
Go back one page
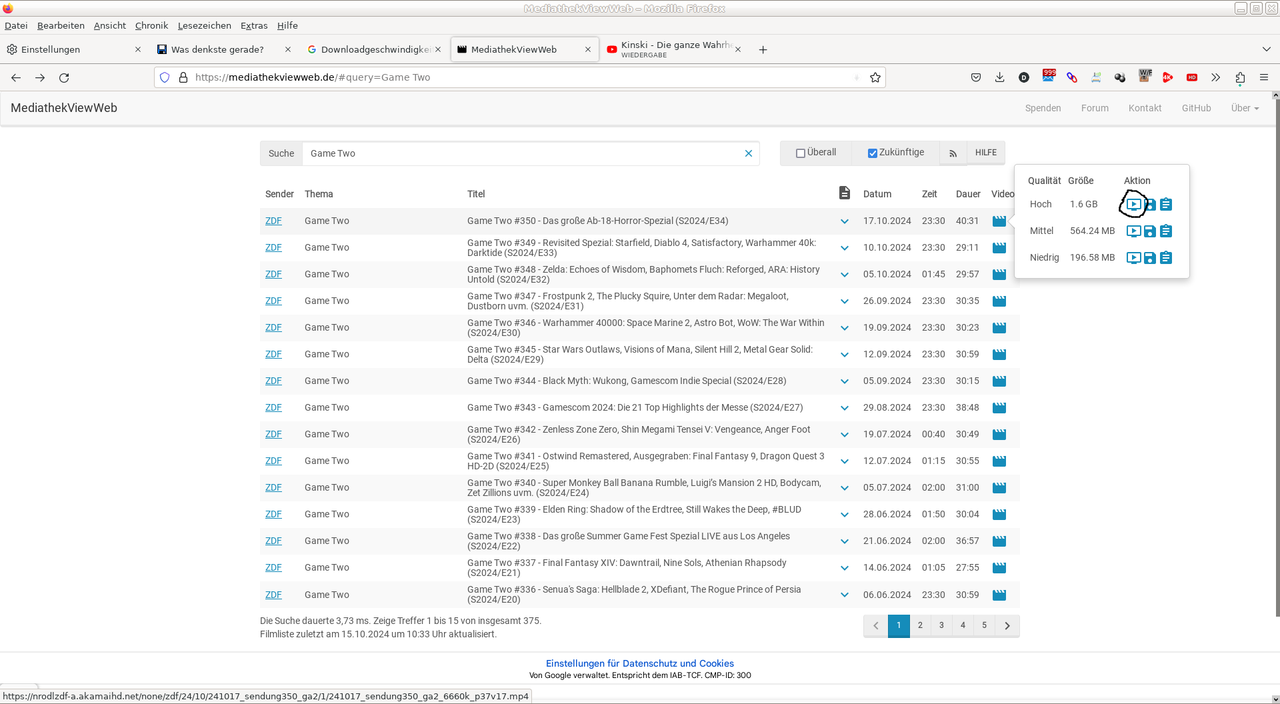coord(16,77)
